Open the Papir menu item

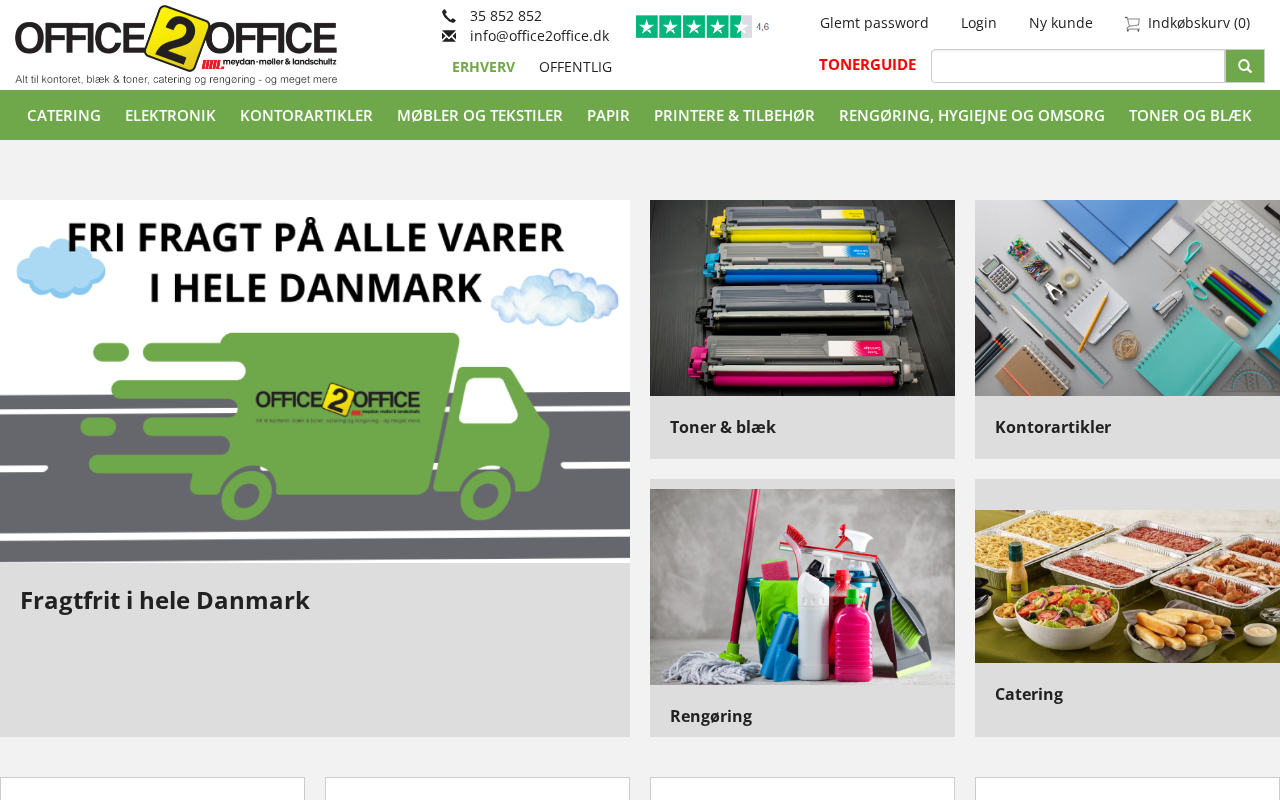[x=608, y=115]
